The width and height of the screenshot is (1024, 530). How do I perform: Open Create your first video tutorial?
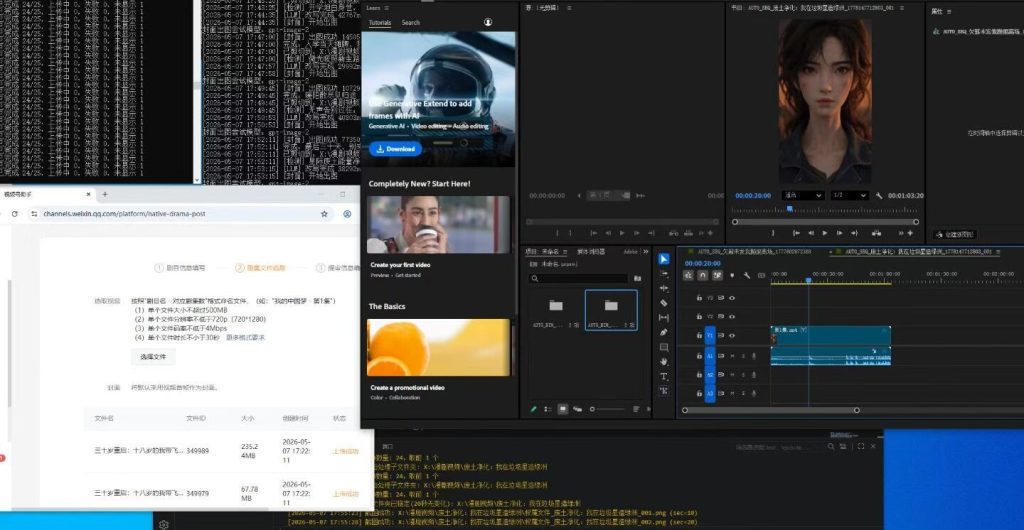[x=438, y=225]
